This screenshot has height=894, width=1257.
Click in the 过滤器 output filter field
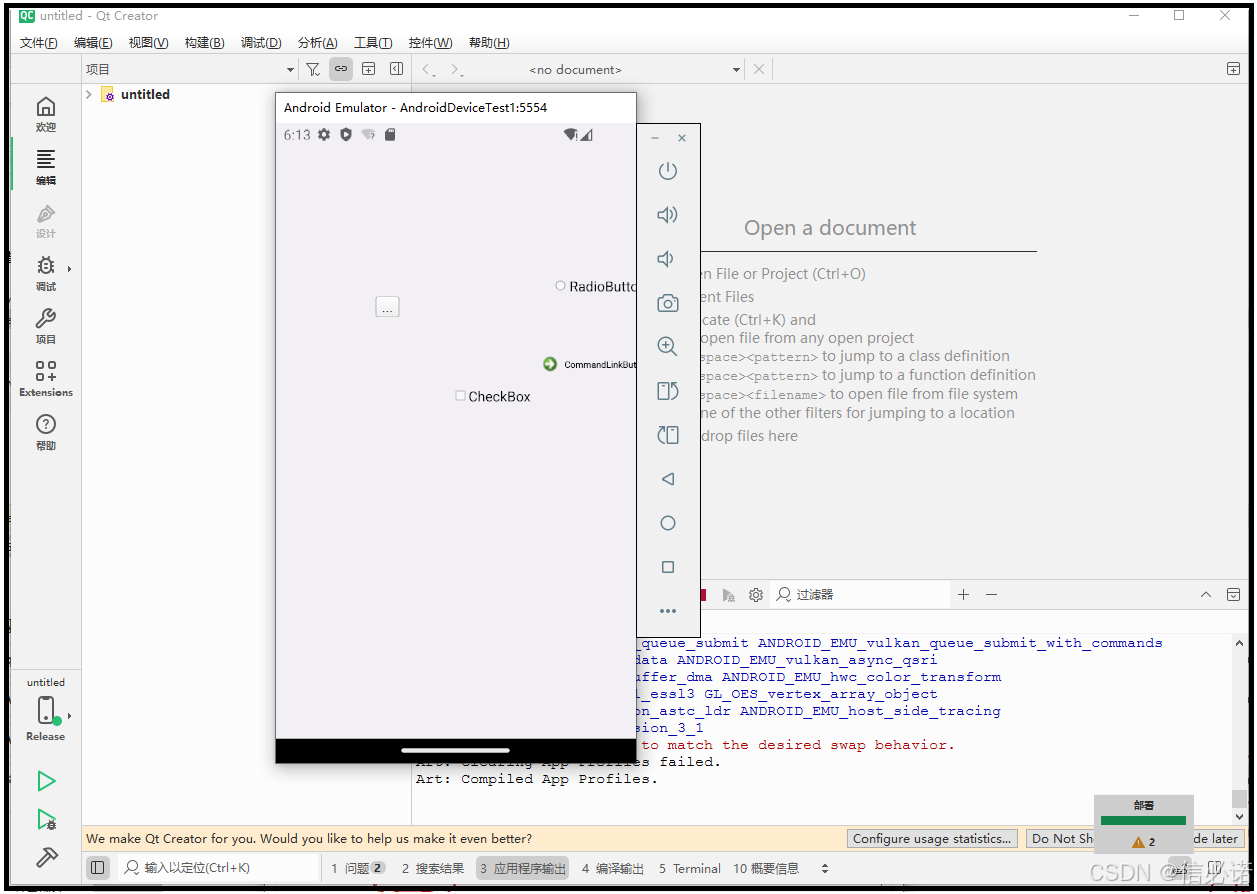click(x=860, y=594)
